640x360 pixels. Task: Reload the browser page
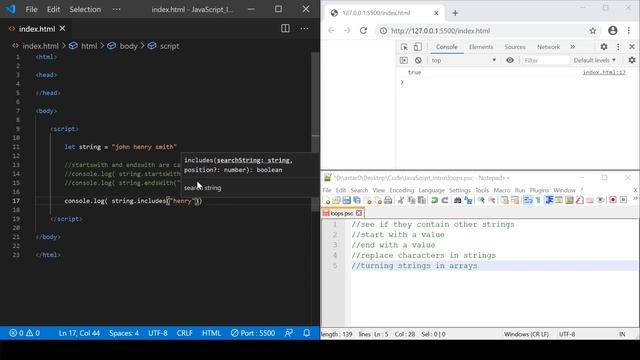[363, 31]
